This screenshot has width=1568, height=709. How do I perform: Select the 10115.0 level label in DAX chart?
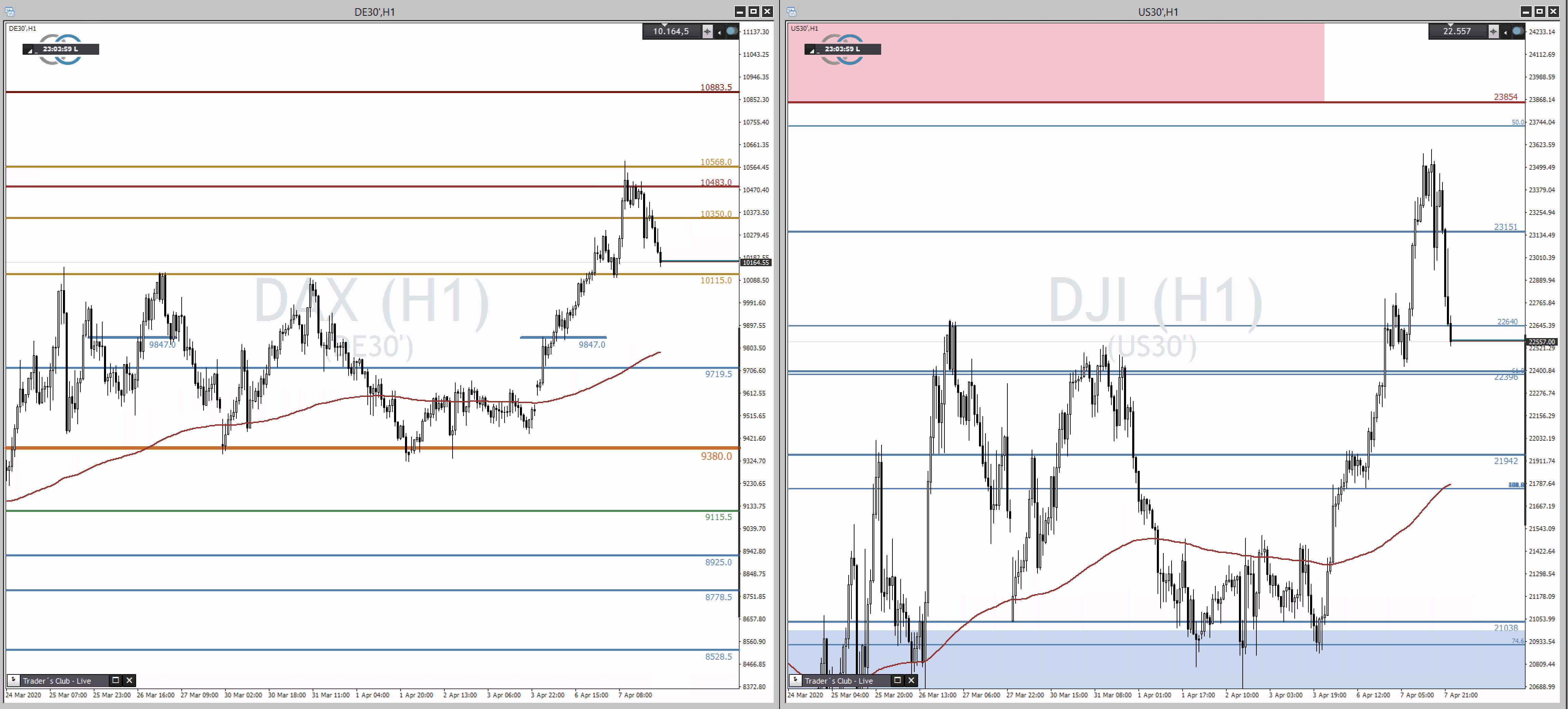click(716, 280)
